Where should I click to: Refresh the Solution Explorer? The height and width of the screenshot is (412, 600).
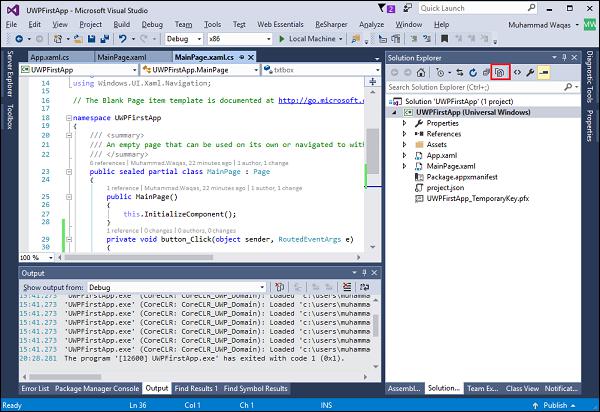point(472,73)
